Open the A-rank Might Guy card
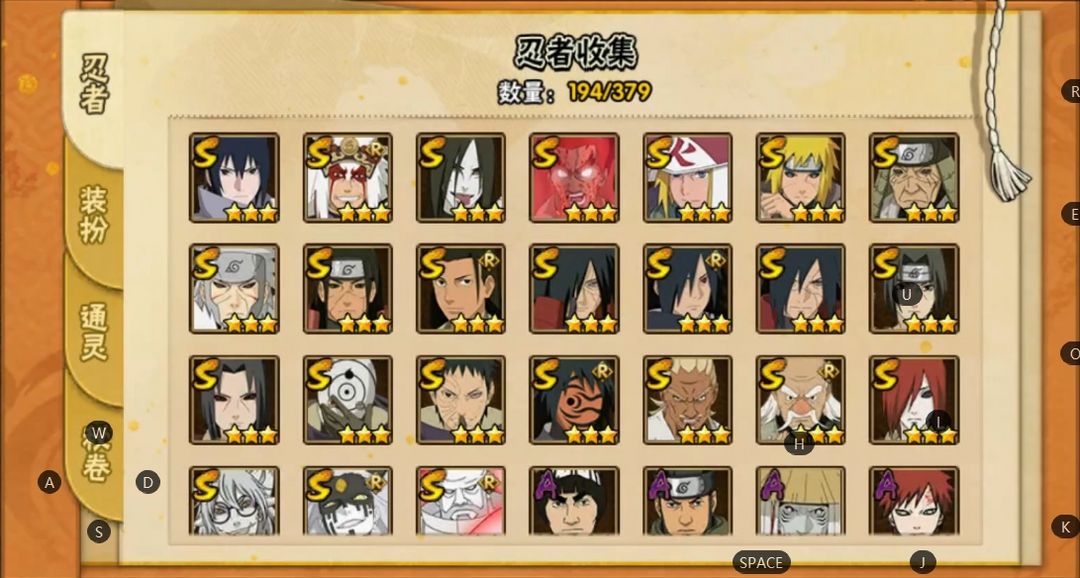The height and width of the screenshot is (578, 1080). 574,502
